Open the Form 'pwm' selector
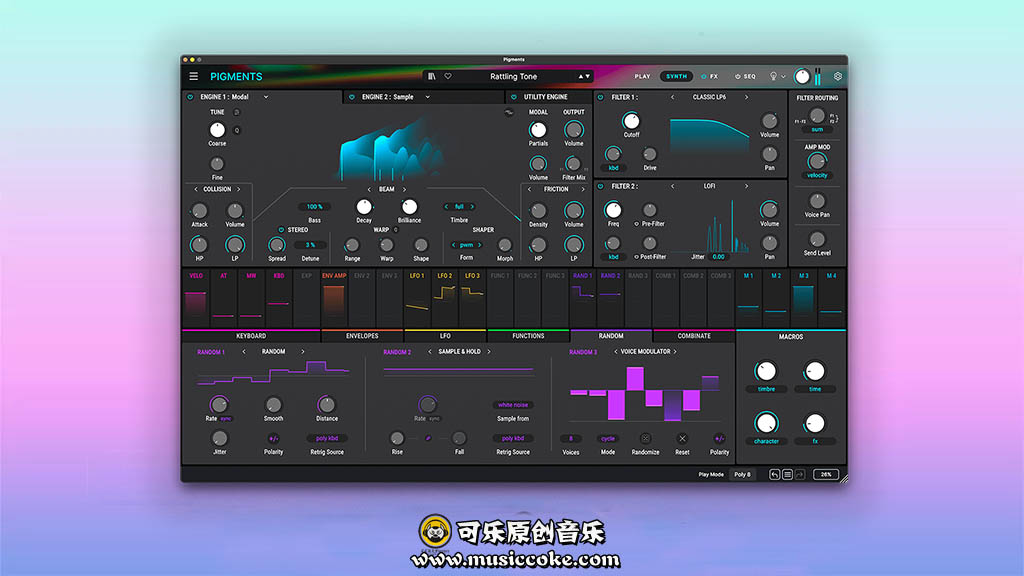This screenshot has width=1024, height=576. (x=466, y=245)
